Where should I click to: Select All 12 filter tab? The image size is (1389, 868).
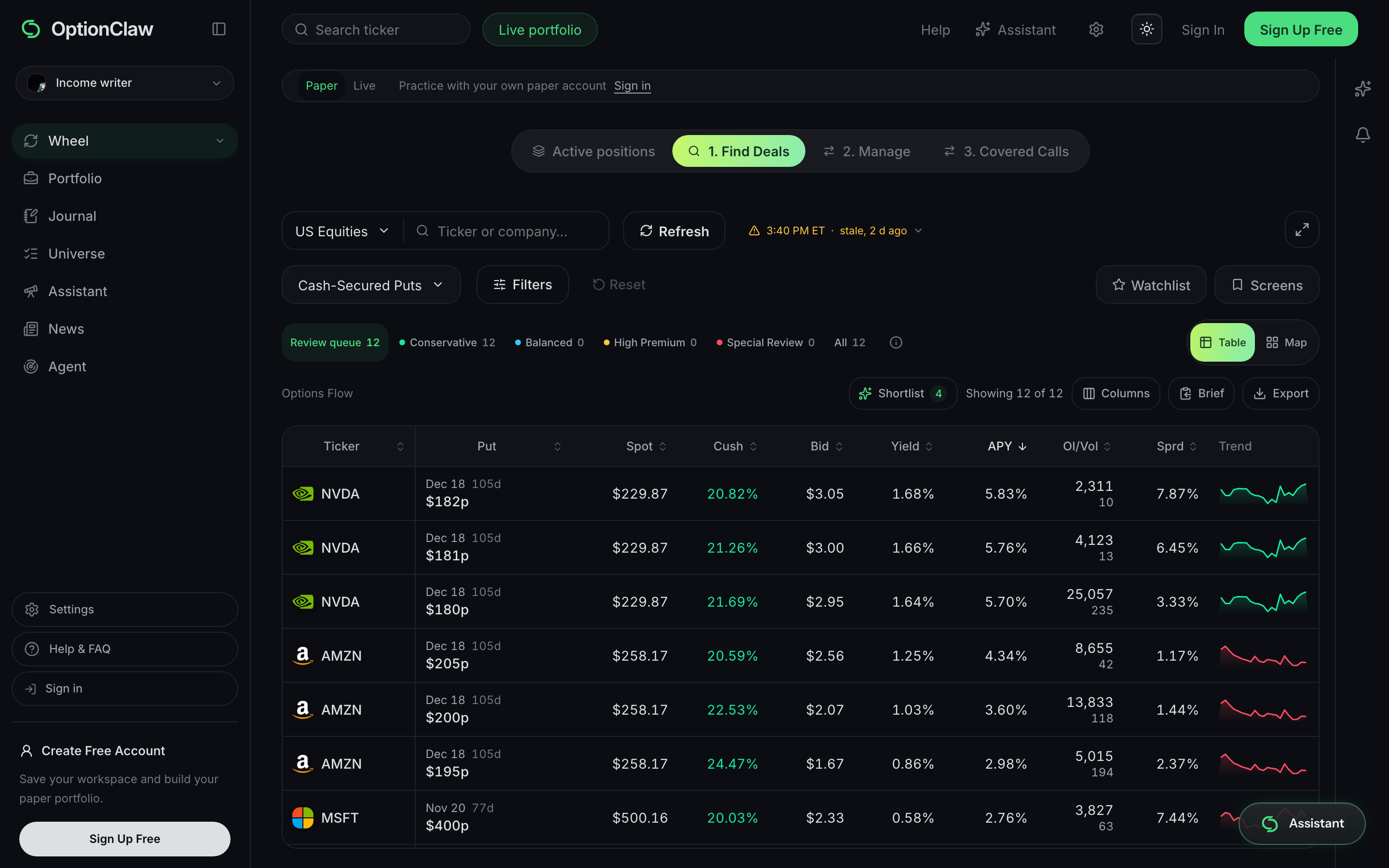click(849, 342)
